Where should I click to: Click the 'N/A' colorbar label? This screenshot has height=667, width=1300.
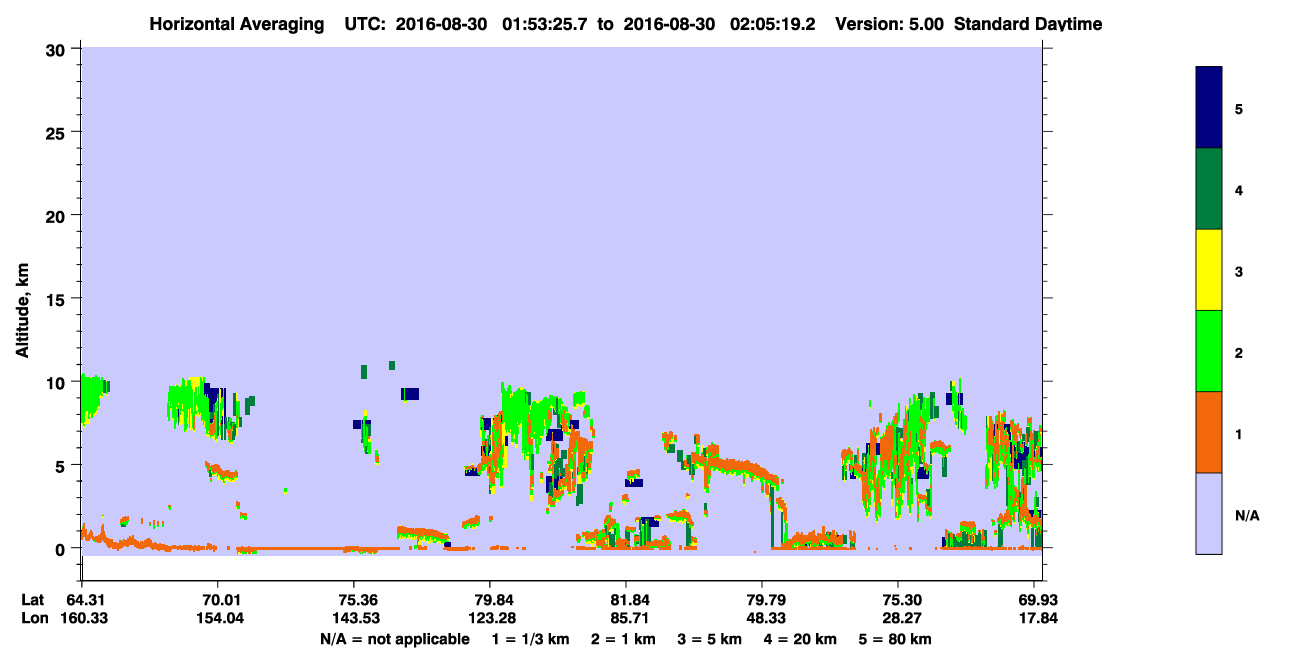coord(1247,515)
